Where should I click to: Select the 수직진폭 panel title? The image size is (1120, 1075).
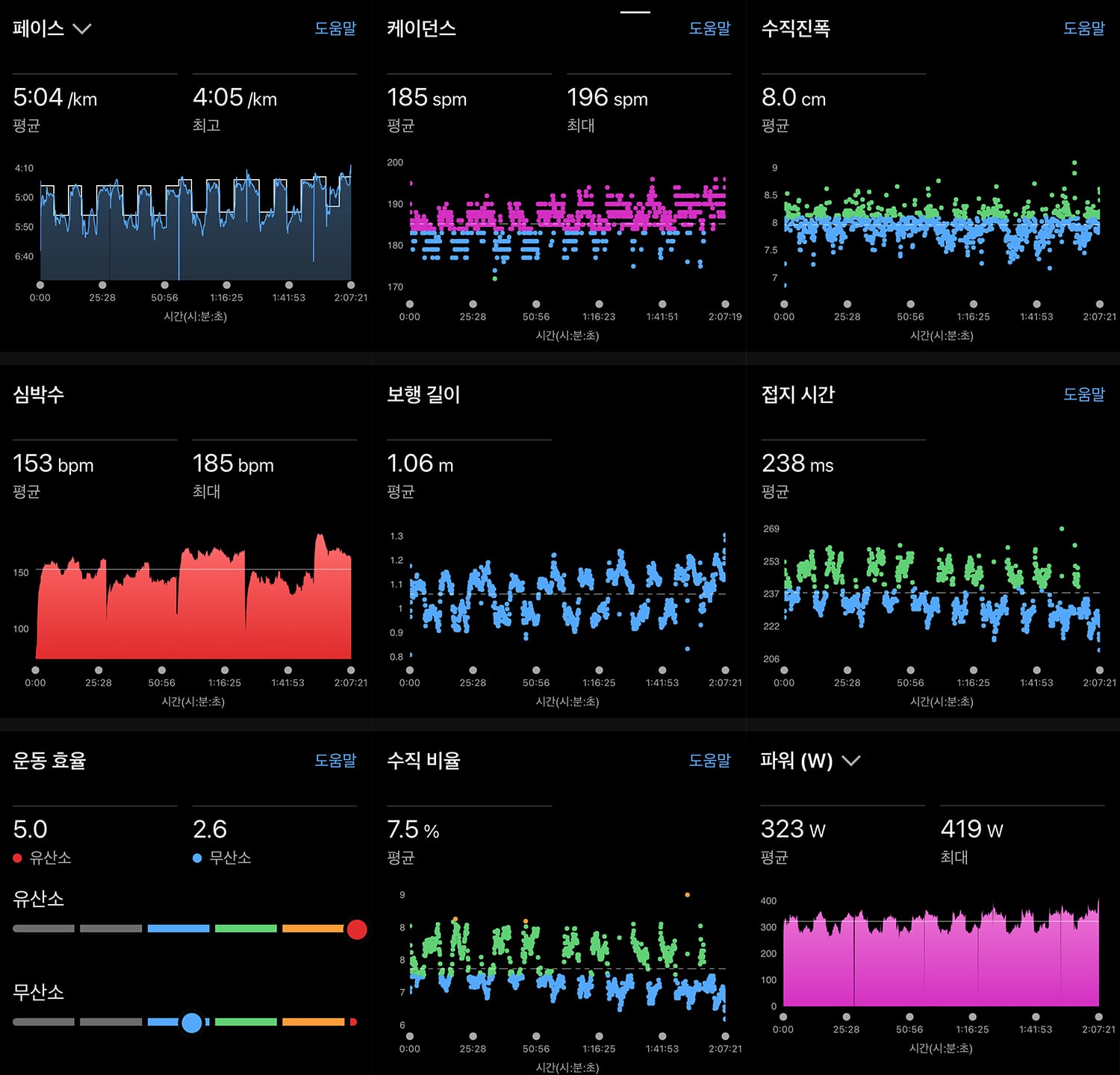795,28
